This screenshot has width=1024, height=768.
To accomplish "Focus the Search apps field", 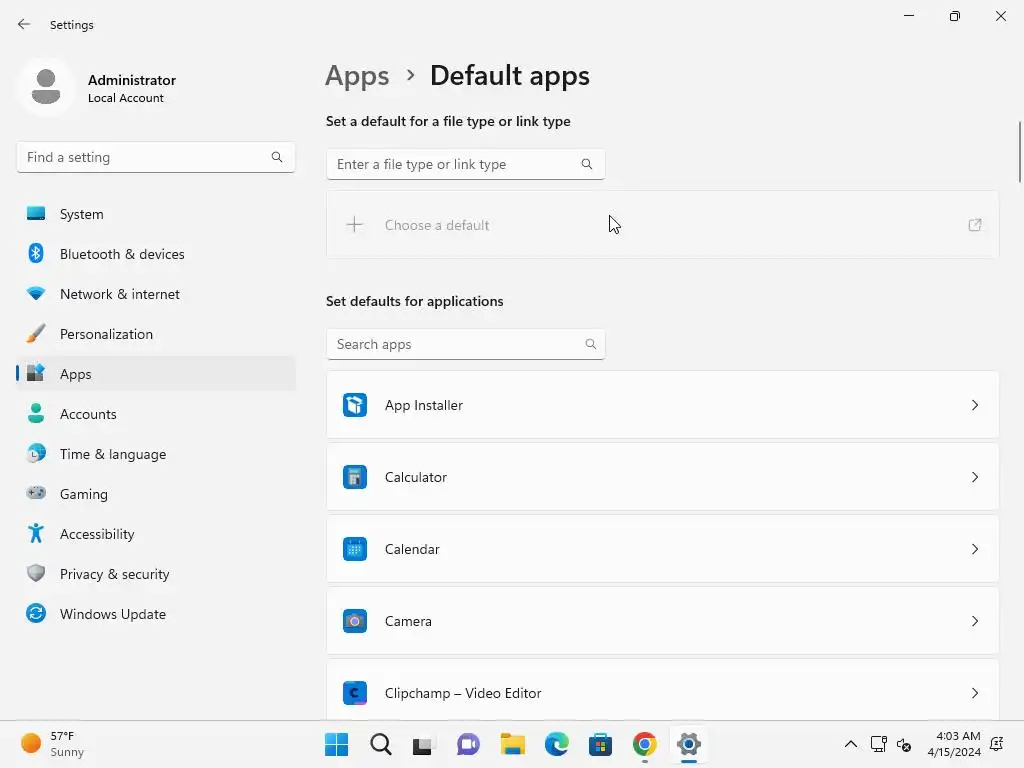I will [466, 344].
